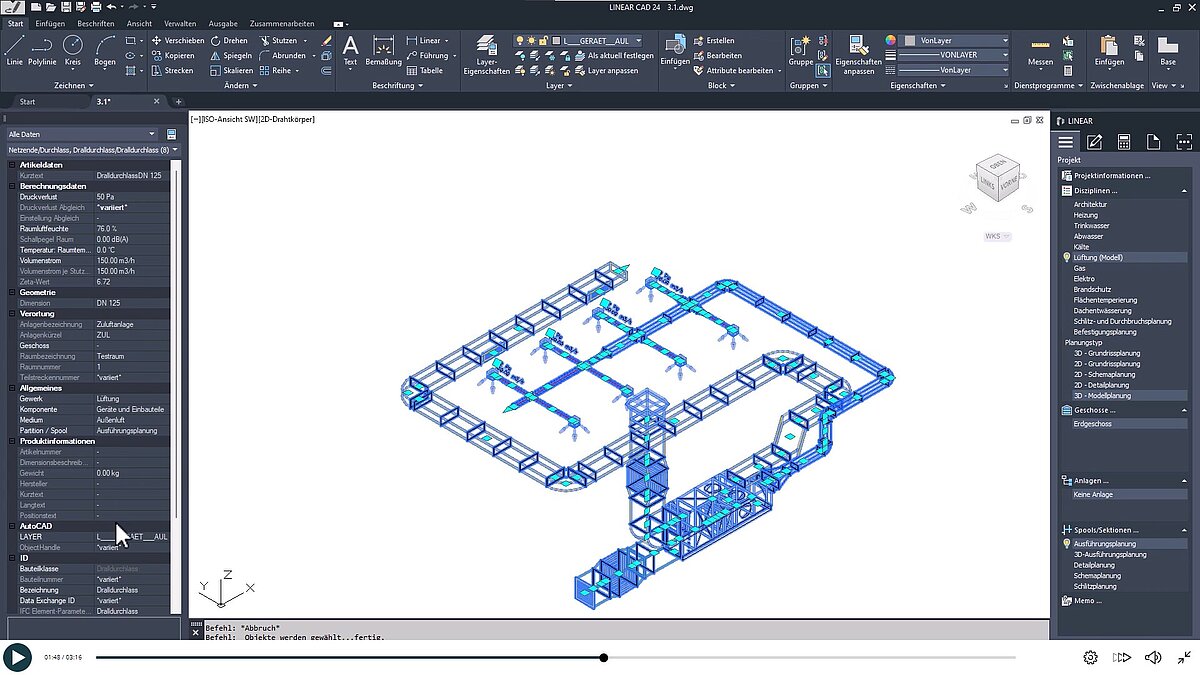Open the Ansicht ribbon tab
Screen dimensions: 1200x675
[140, 23]
